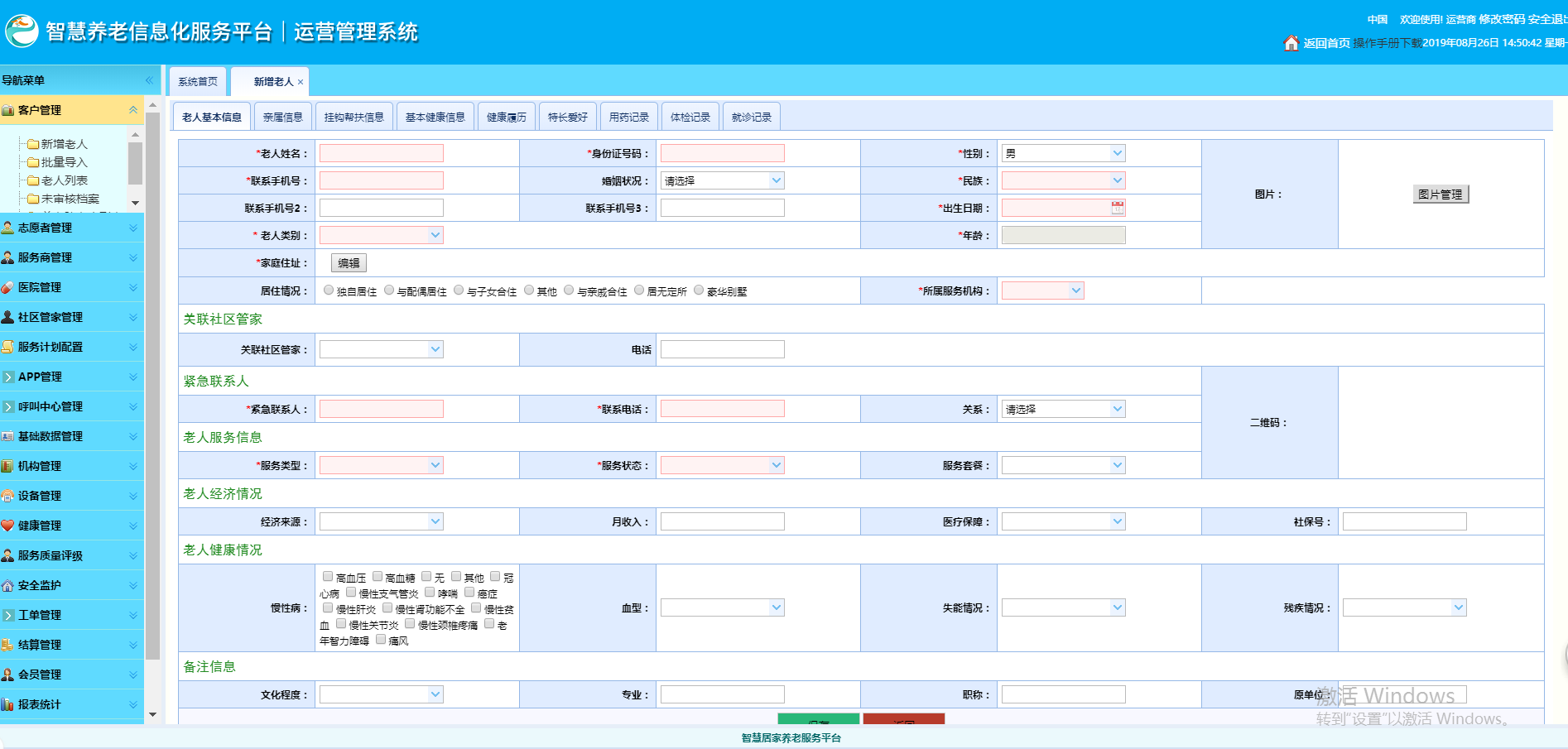This screenshot has height=749, width=1568.
Task: Expand the 志愿者管理 section chevron
Action: 133,228
